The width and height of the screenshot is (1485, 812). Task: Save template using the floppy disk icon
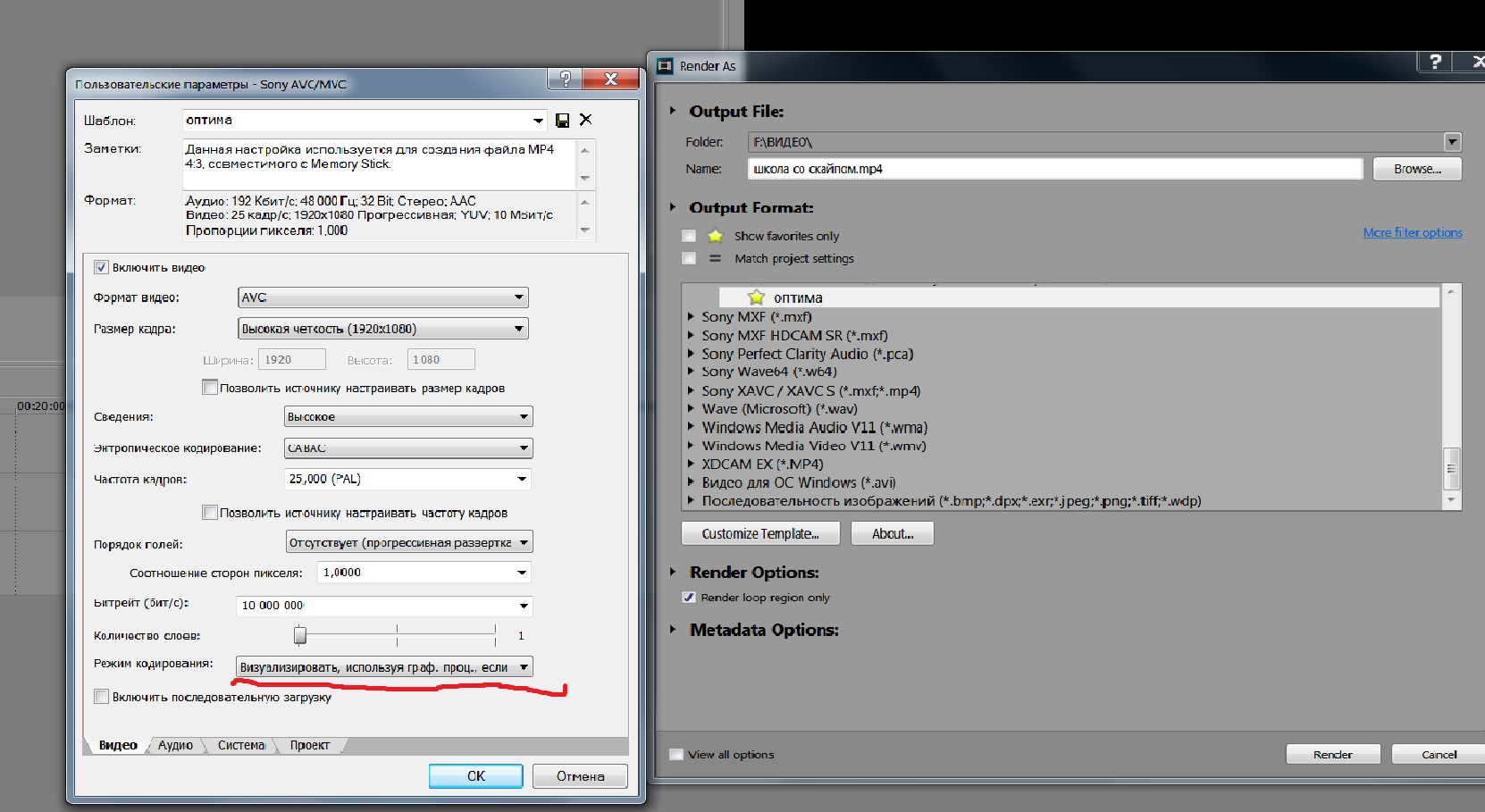pyautogui.click(x=563, y=121)
